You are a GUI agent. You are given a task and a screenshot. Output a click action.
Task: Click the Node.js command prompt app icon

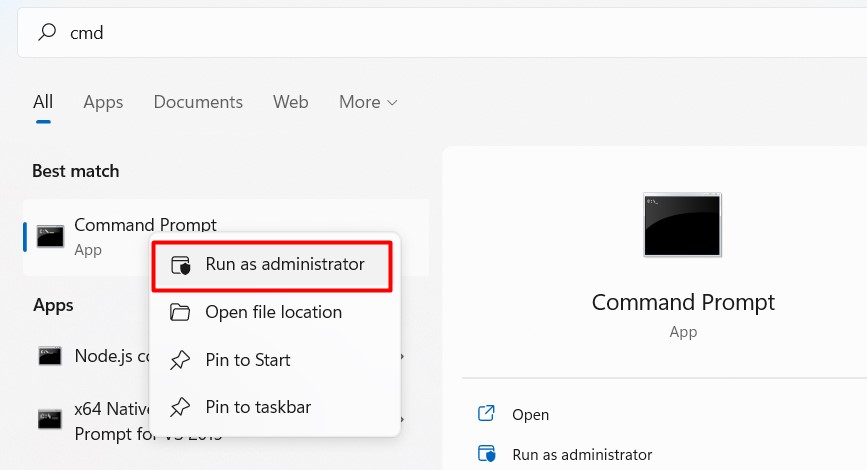click(50, 356)
